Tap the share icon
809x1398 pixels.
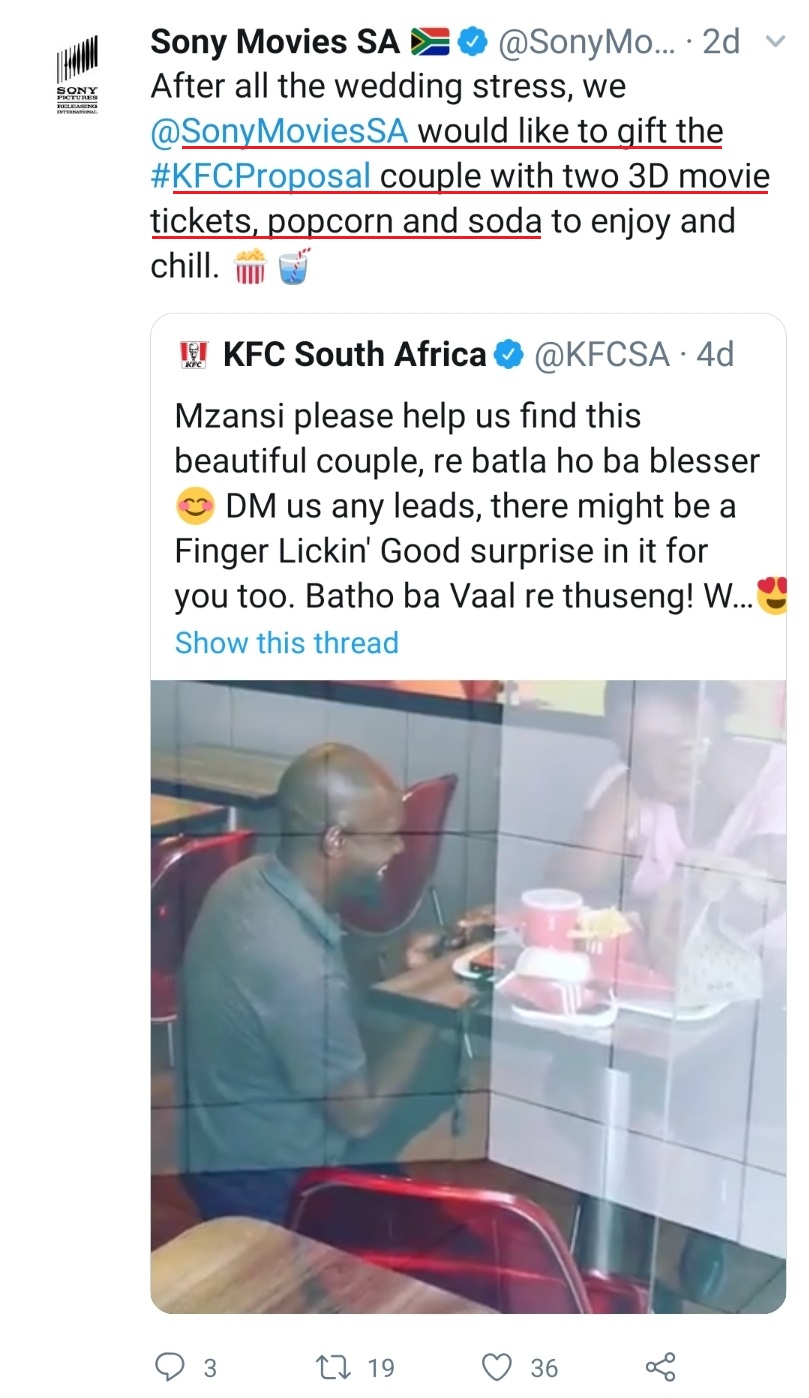660,1366
